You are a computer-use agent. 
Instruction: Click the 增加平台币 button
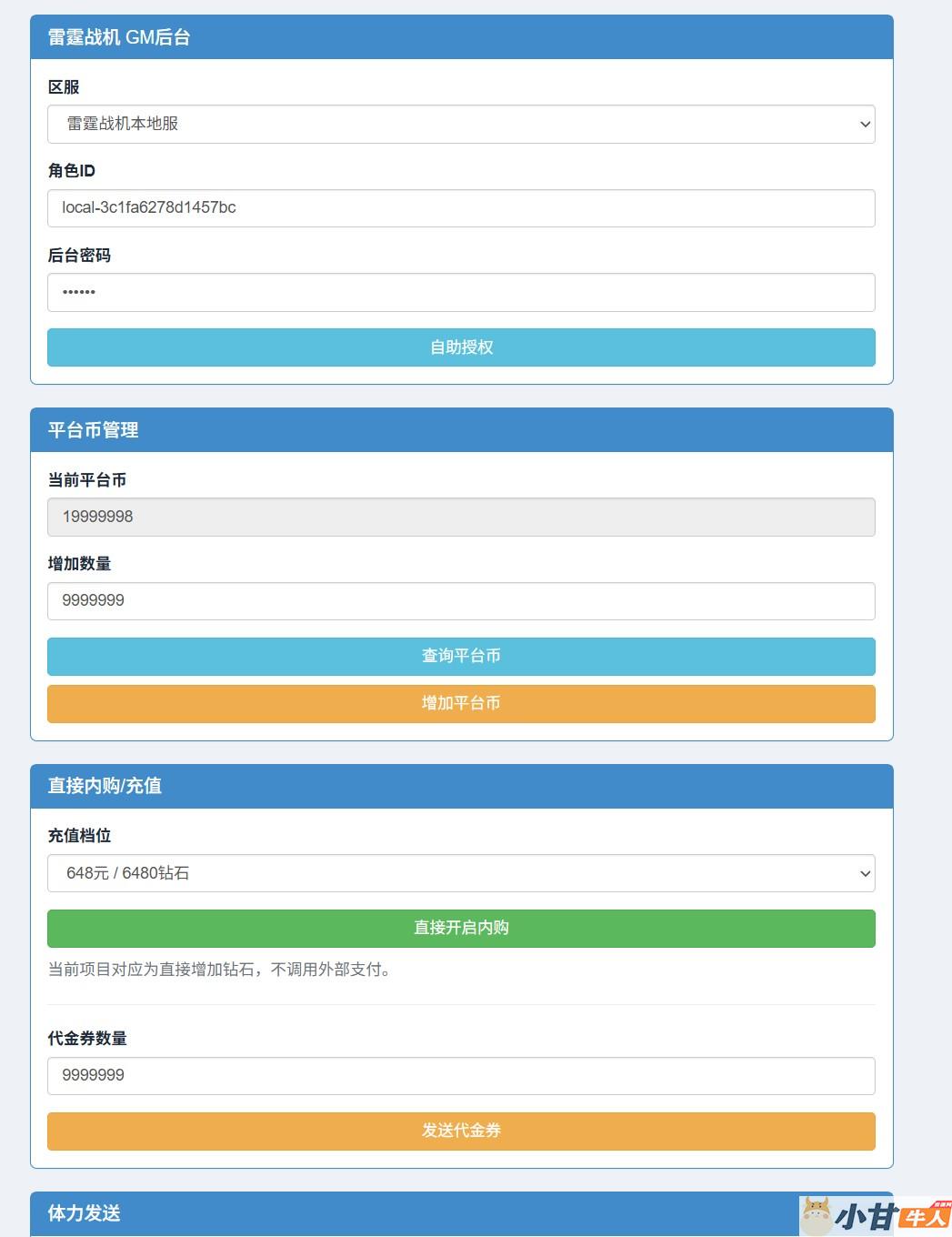click(x=461, y=703)
